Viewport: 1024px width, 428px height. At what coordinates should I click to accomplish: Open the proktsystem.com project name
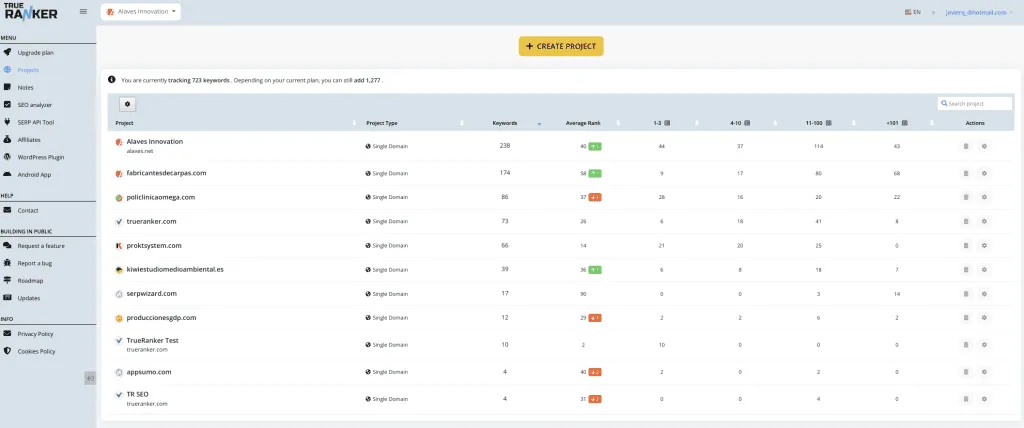[x=154, y=246]
